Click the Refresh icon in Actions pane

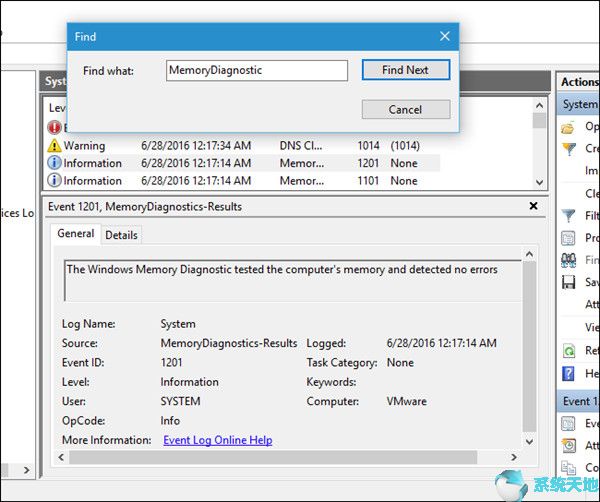pyautogui.click(x=568, y=350)
